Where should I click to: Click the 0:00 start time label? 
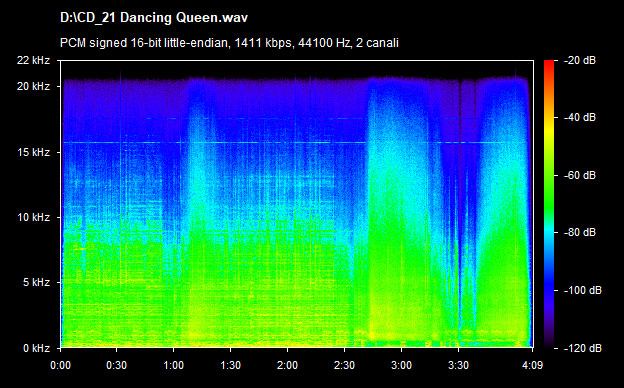tap(60, 365)
